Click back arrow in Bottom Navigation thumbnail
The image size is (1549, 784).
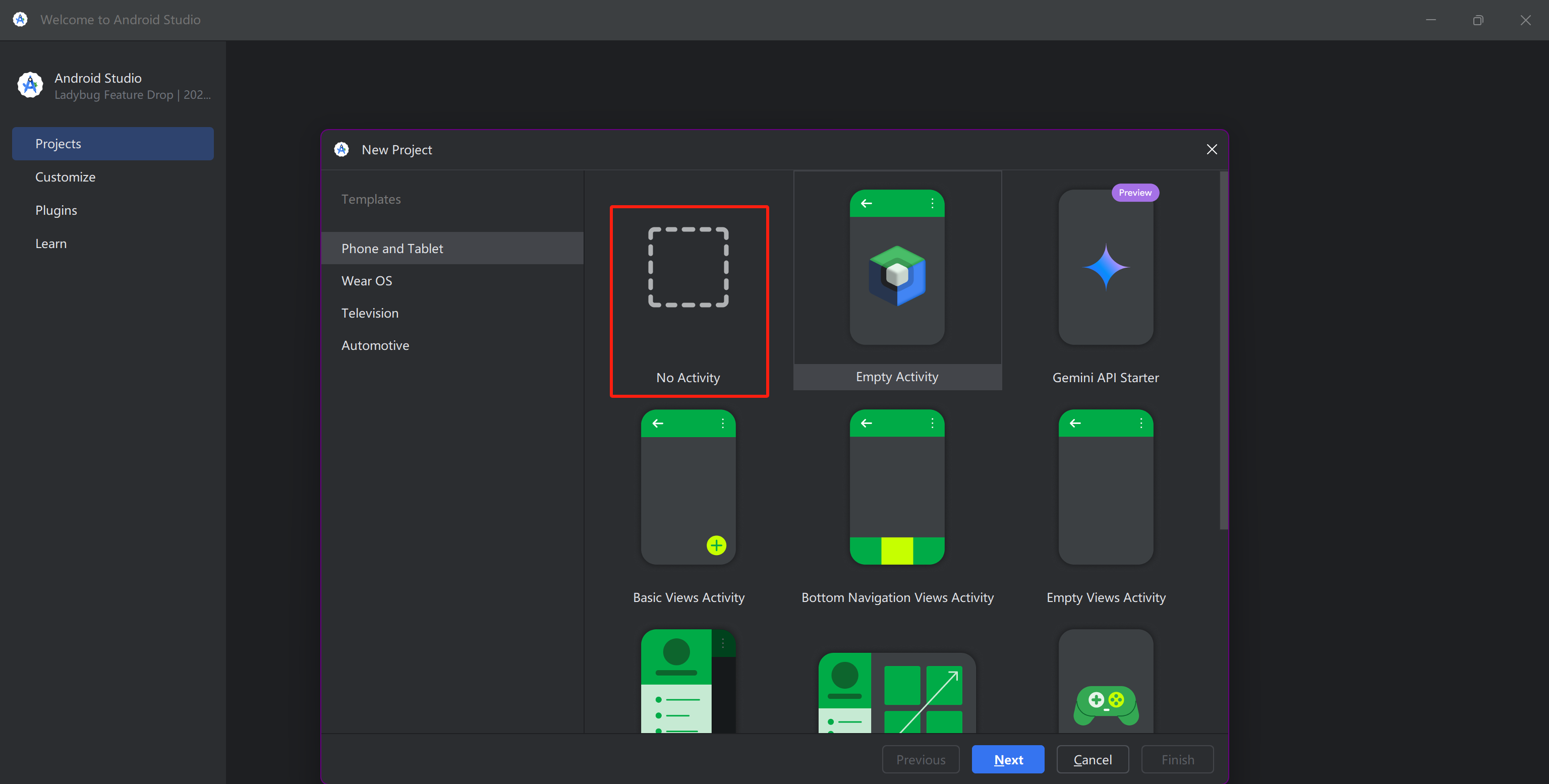867,424
